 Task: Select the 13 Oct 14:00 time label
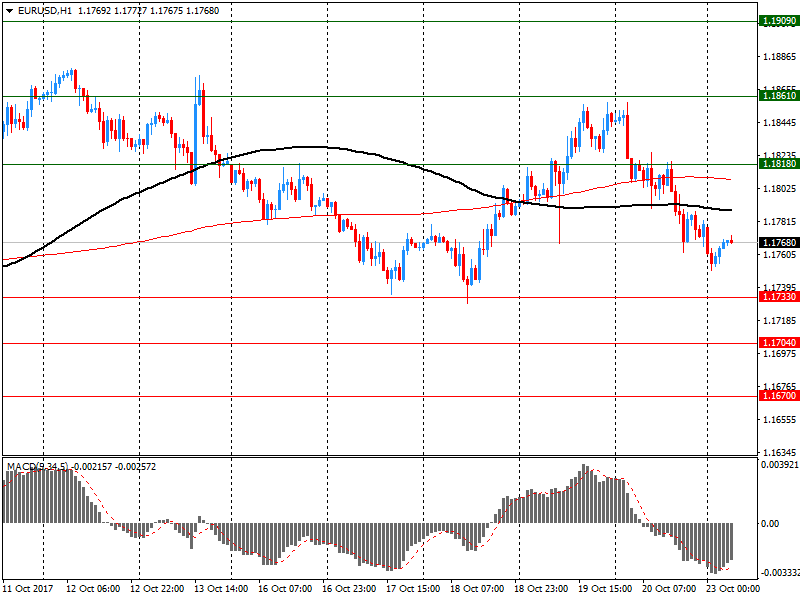[221, 589]
